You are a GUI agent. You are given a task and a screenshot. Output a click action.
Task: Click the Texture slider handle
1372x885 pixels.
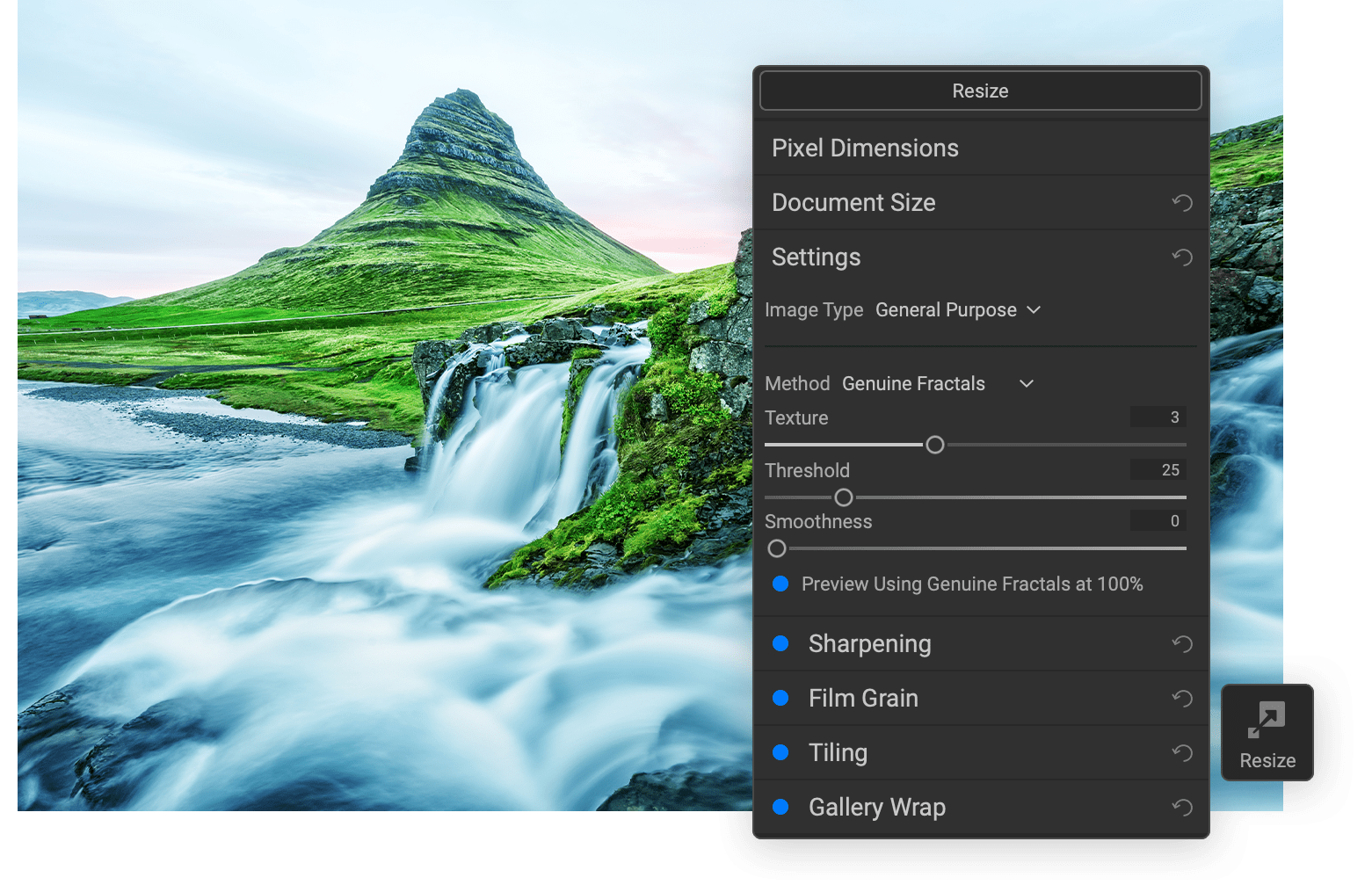tap(934, 445)
